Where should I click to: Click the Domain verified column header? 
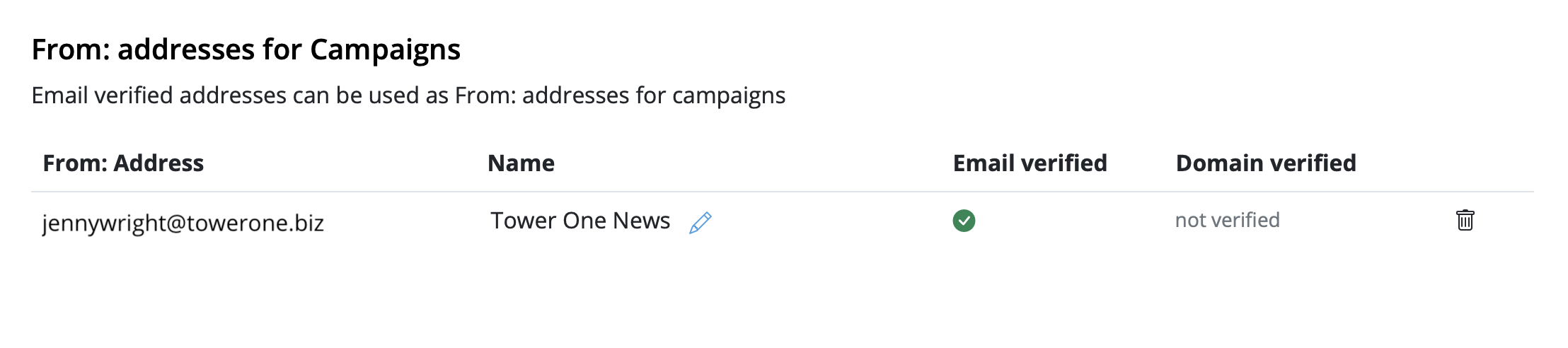tap(1266, 163)
